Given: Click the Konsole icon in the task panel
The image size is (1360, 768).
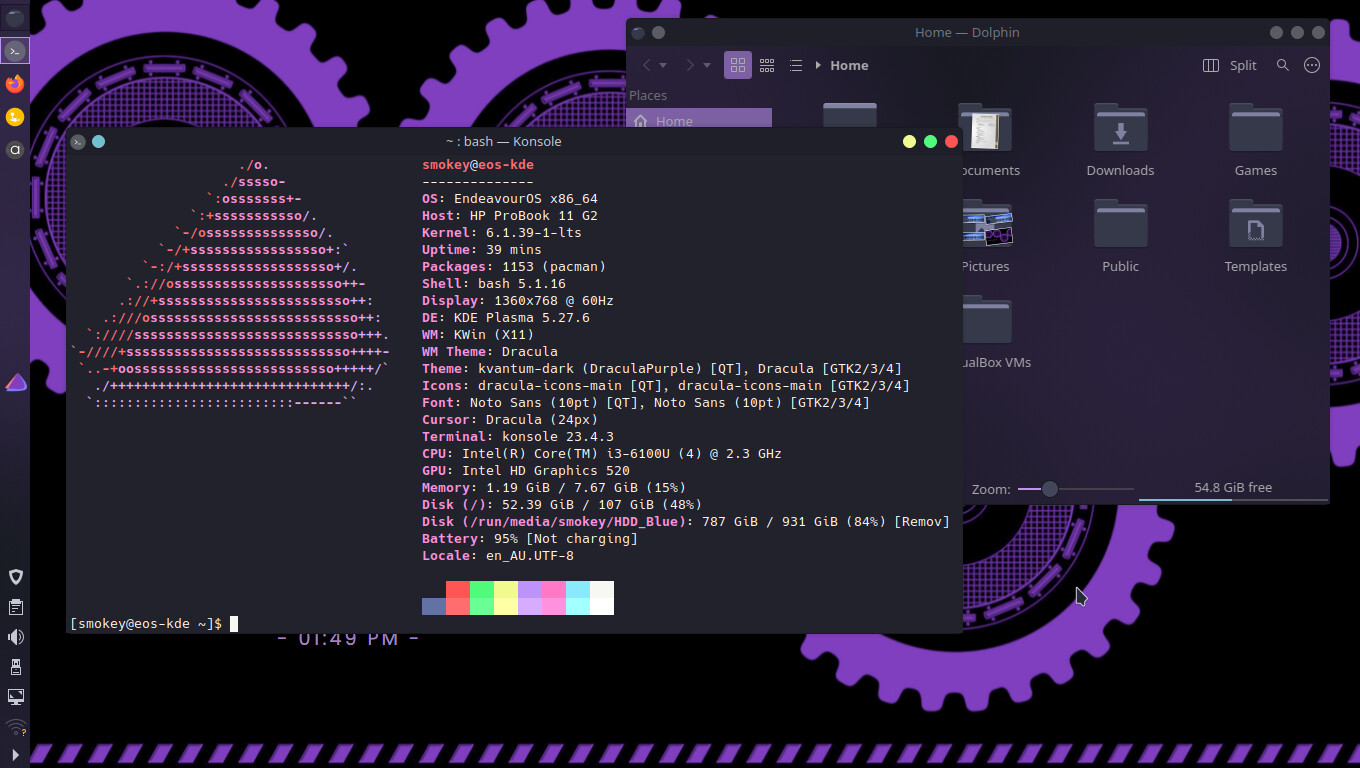Looking at the screenshot, I should coord(15,50).
